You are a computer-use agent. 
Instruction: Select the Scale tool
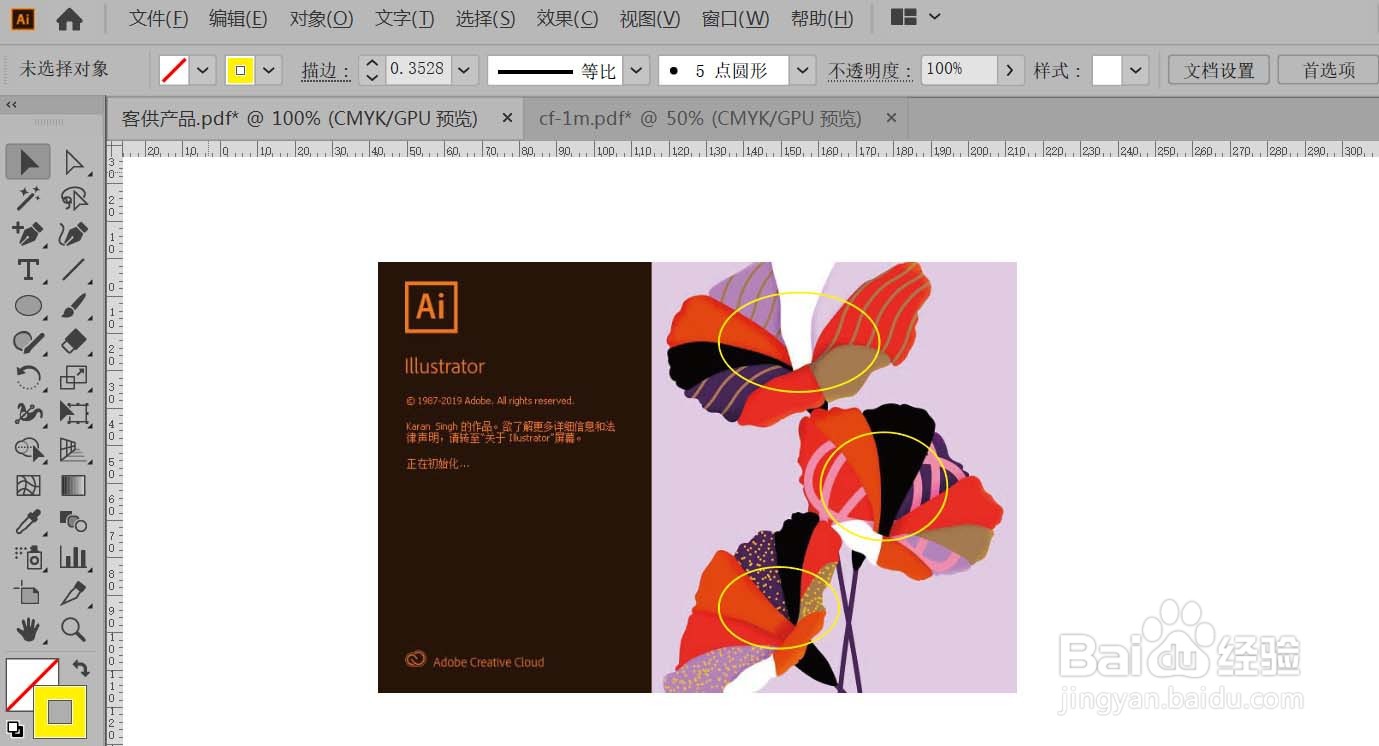coord(74,377)
